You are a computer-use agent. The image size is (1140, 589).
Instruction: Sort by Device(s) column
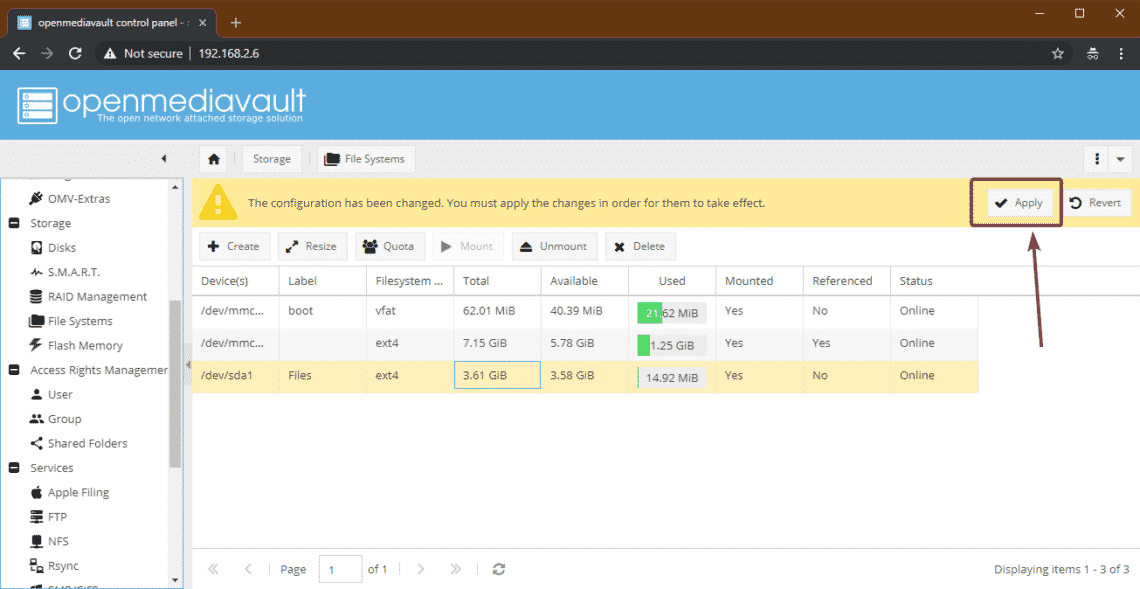point(236,281)
